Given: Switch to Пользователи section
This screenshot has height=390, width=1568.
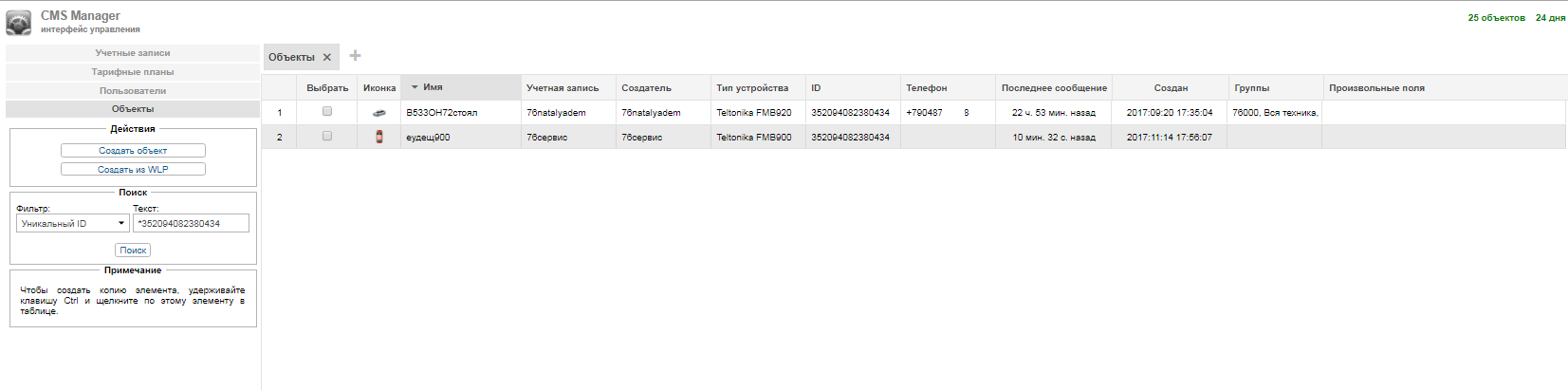Looking at the screenshot, I should click(133, 91).
